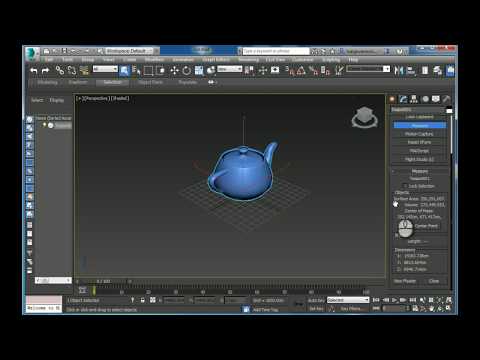Switch to the Selection ribbon tab
Viewport: 480px width, 360px height.
113,82
